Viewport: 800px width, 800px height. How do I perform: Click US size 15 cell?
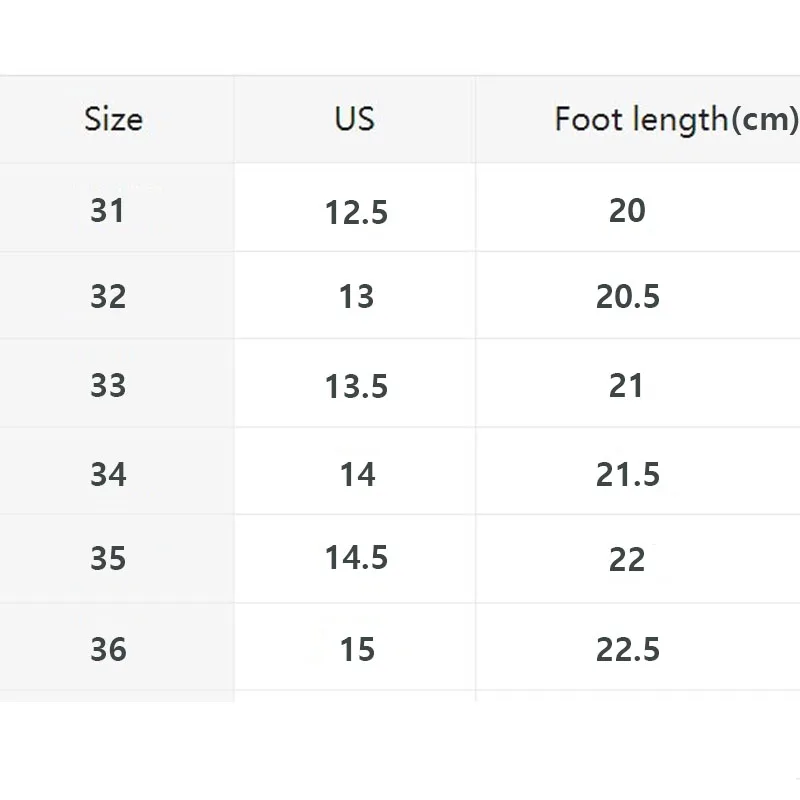tap(356, 649)
